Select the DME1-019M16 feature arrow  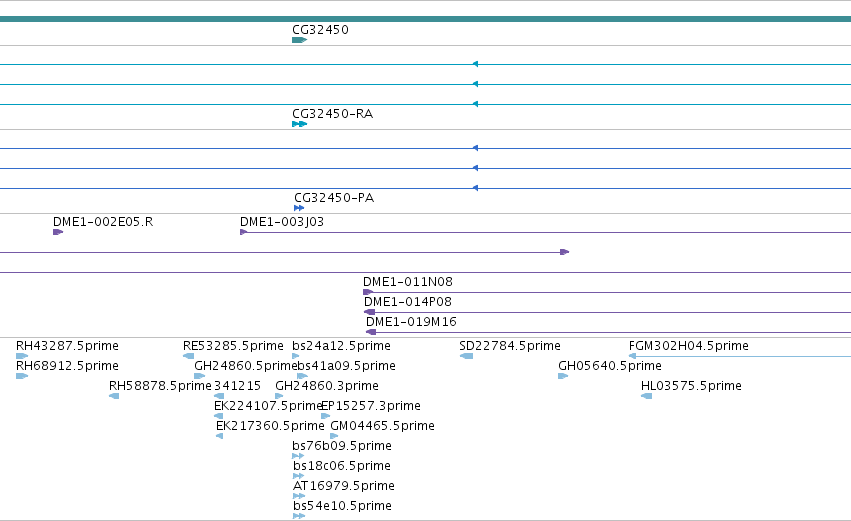[x=371, y=333]
